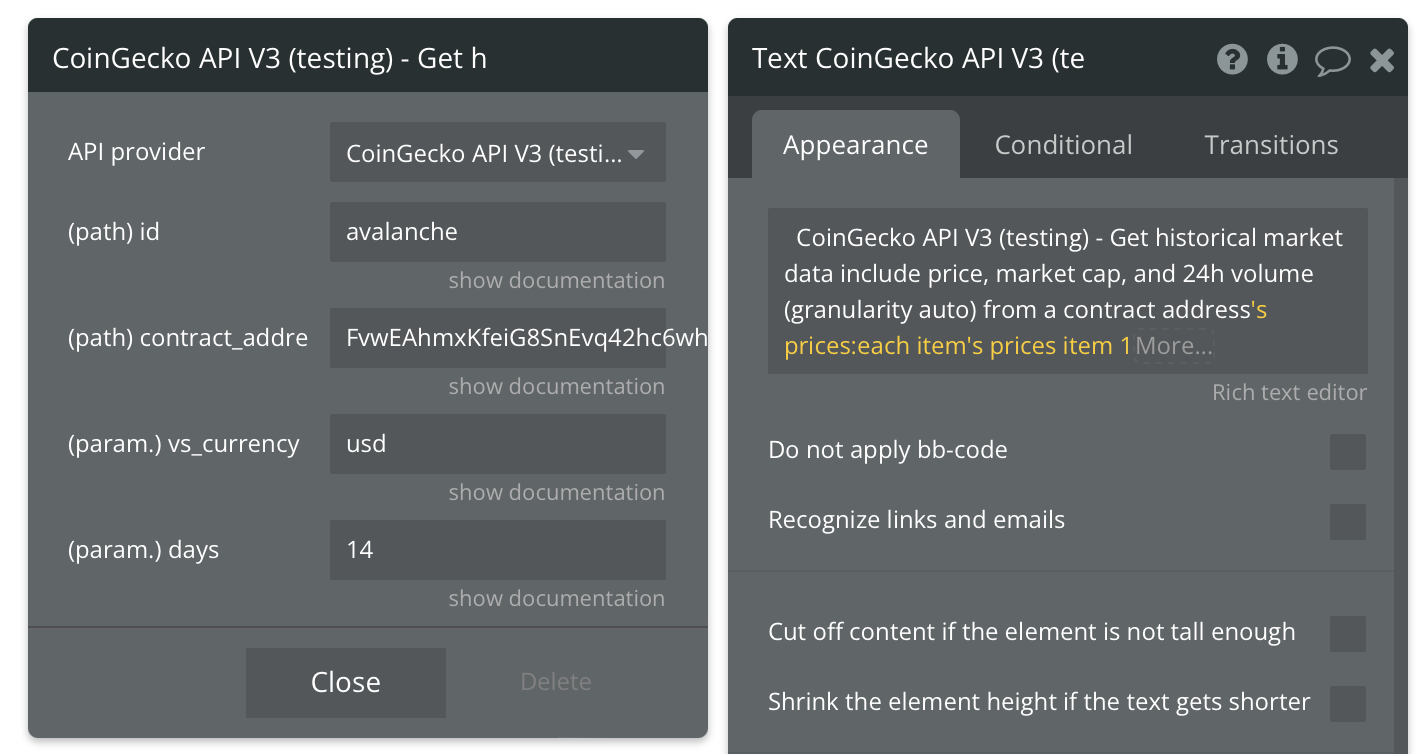Image resolution: width=1424 pixels, height=754 pixels.
Task: Check Cut off content if not tall enough
Action: coord(1348,634)
